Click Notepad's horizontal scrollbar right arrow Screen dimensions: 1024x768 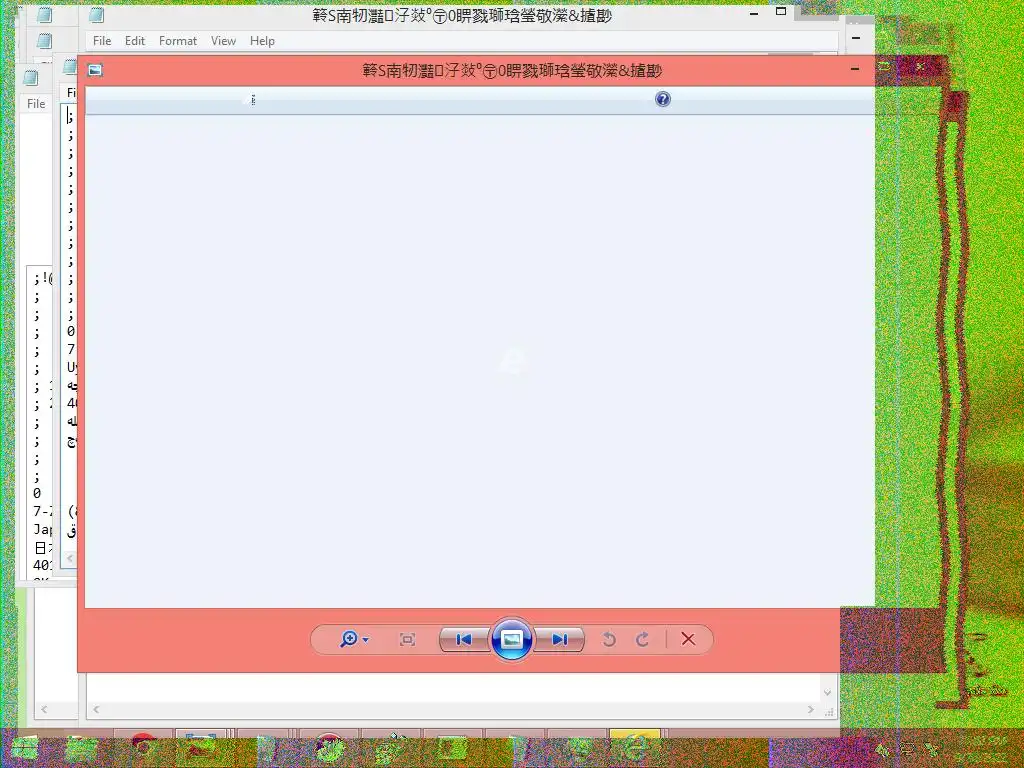click(810, 709)
